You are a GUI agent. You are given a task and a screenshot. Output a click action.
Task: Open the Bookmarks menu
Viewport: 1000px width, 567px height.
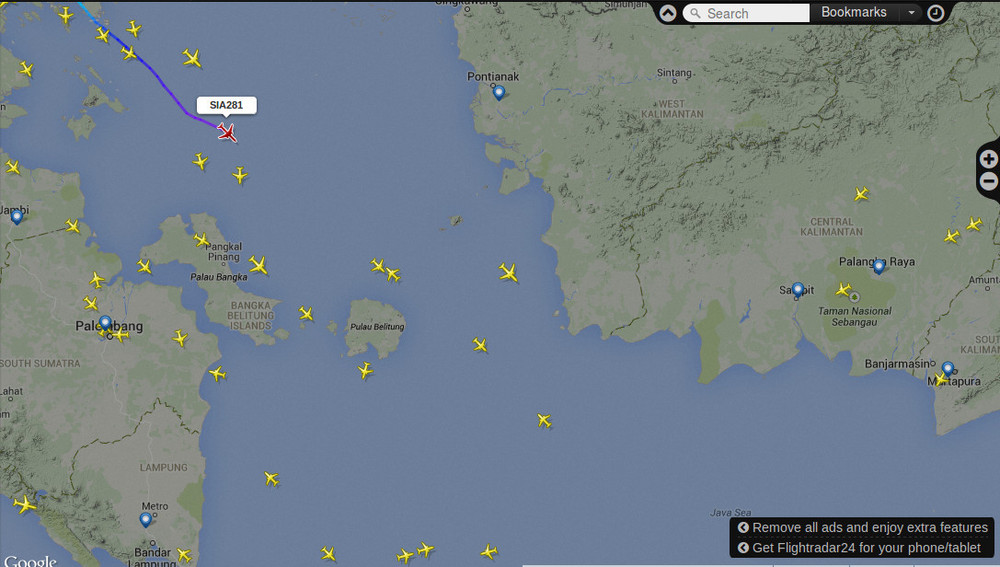pyautogui.click(x=853, y=13)
